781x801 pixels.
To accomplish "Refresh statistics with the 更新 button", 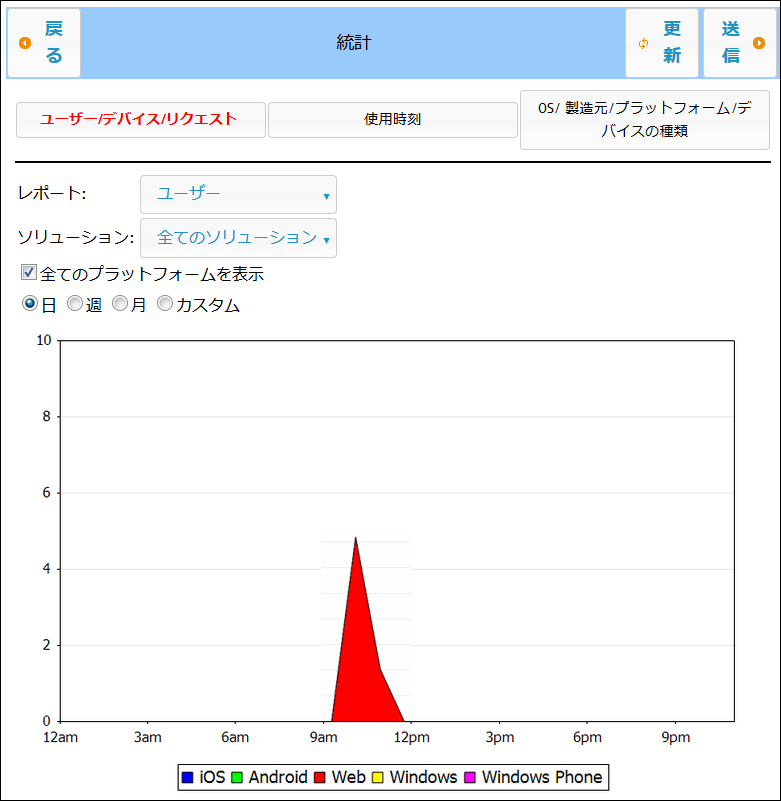I will (661, 43).
